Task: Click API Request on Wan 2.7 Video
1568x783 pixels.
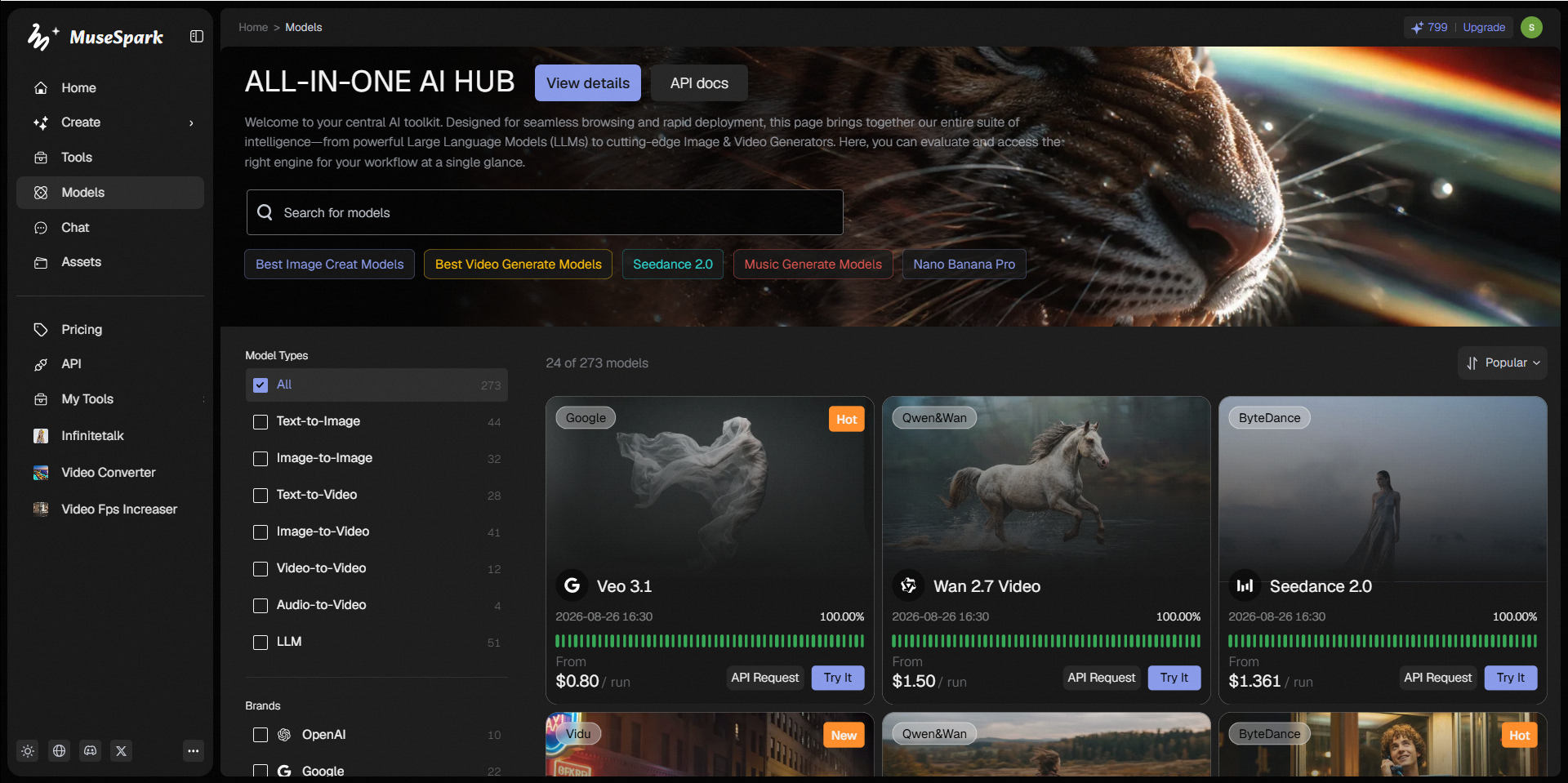Action: 1101,678
